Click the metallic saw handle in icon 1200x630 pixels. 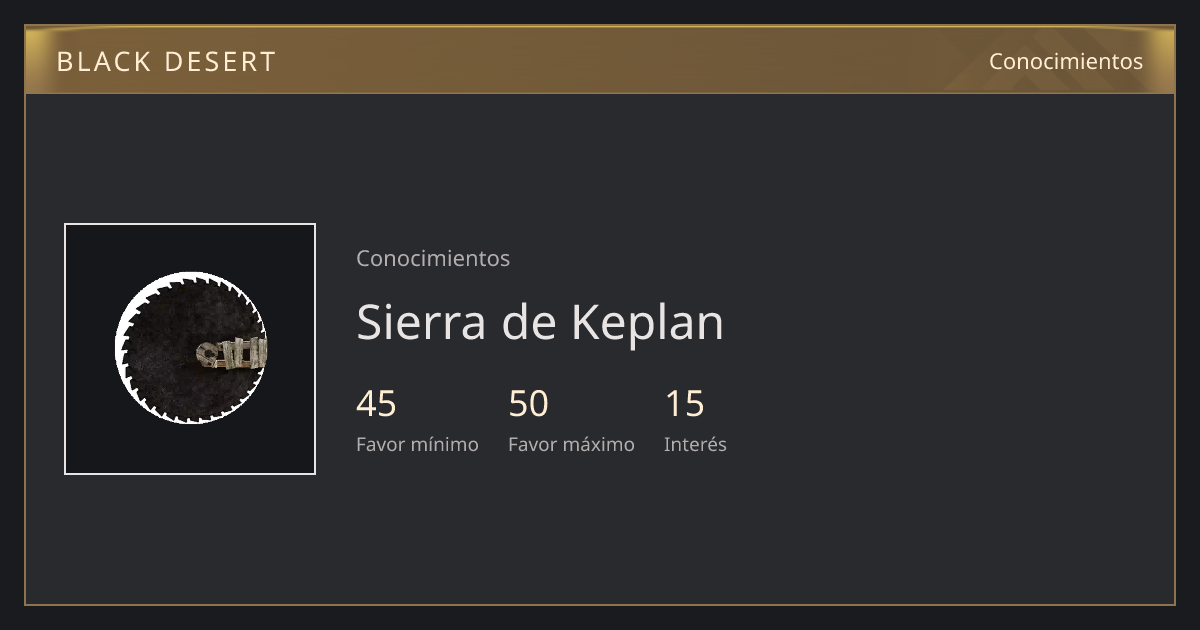pyautogui.click(x=232, y=354)
